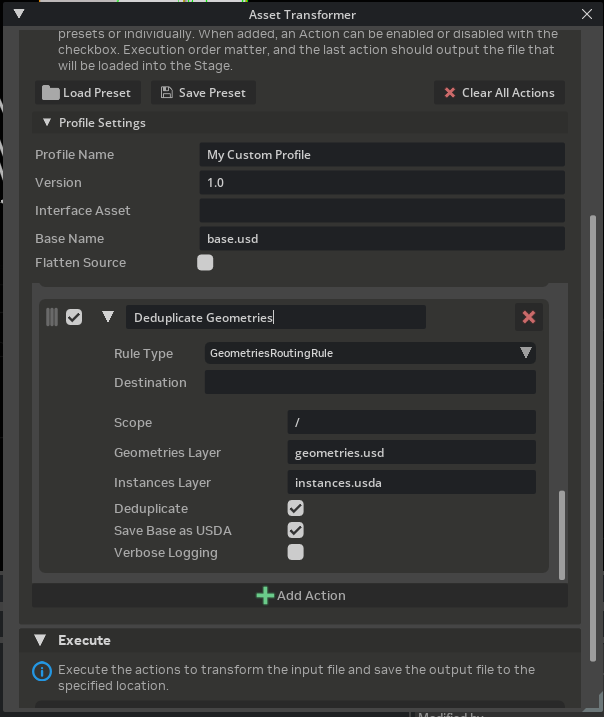This screenshot has width=604, height=717.
Task: Click the folder icon on Load Preset
Action: click(50, 93)
